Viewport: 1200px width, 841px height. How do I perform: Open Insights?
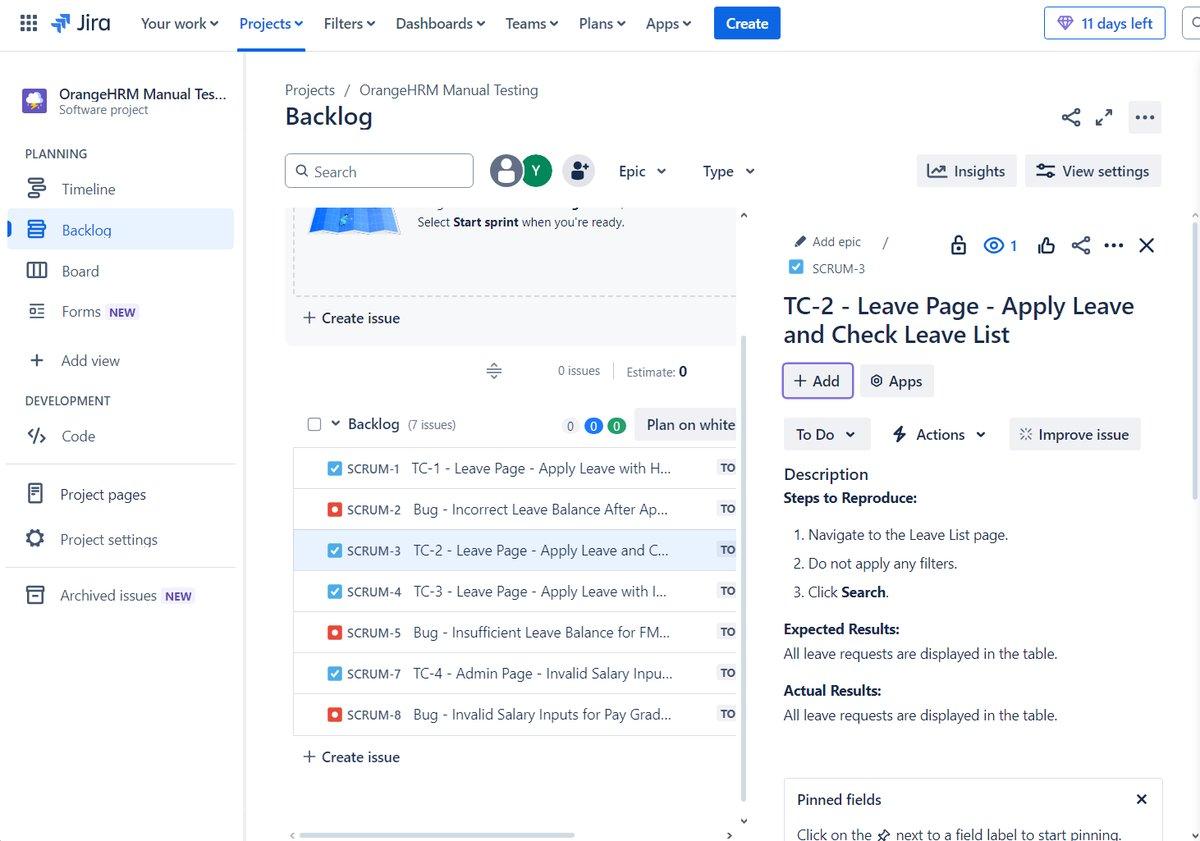click(x=966, y=171)
